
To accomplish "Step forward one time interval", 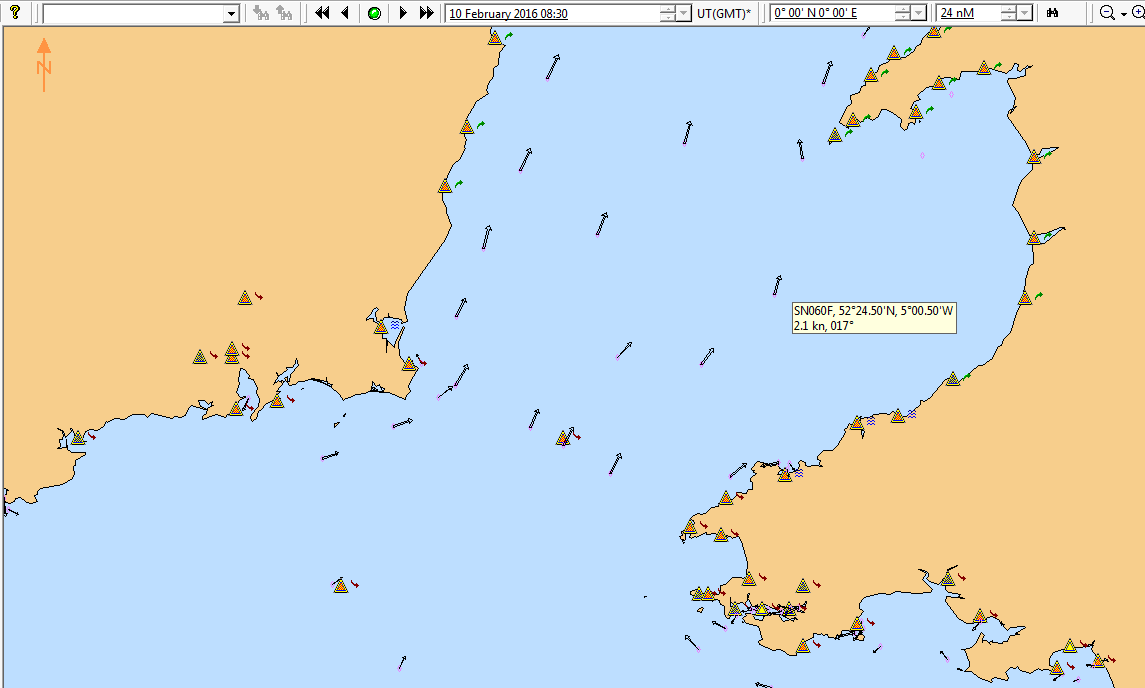I will point(403,13).
